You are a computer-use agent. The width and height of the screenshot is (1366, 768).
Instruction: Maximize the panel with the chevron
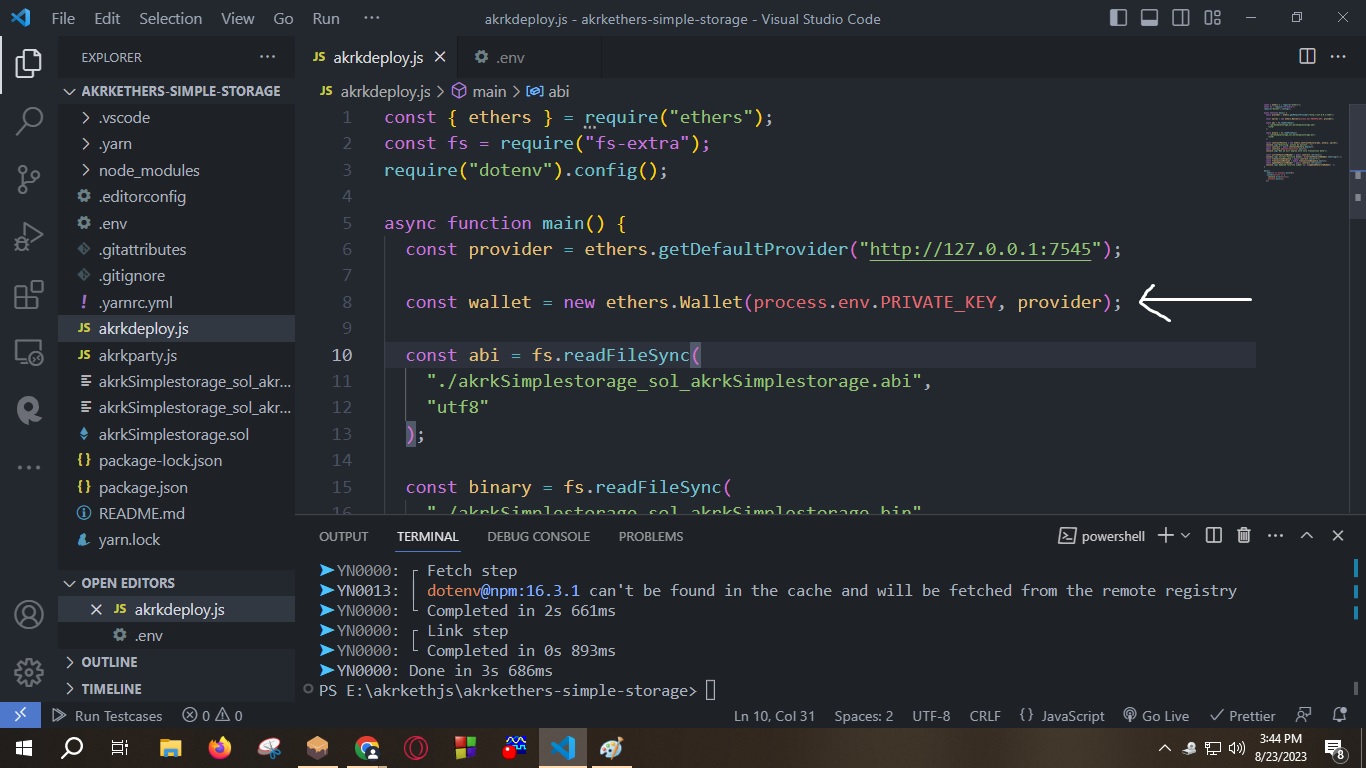click(x=1306, y=535)
